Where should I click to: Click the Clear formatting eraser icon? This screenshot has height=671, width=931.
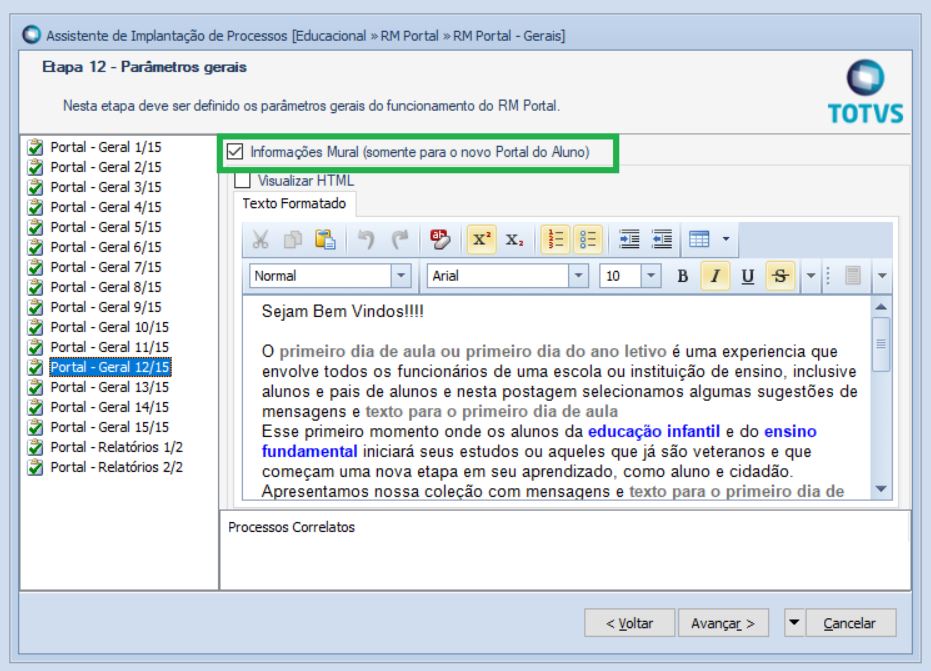tap(440, 239)
